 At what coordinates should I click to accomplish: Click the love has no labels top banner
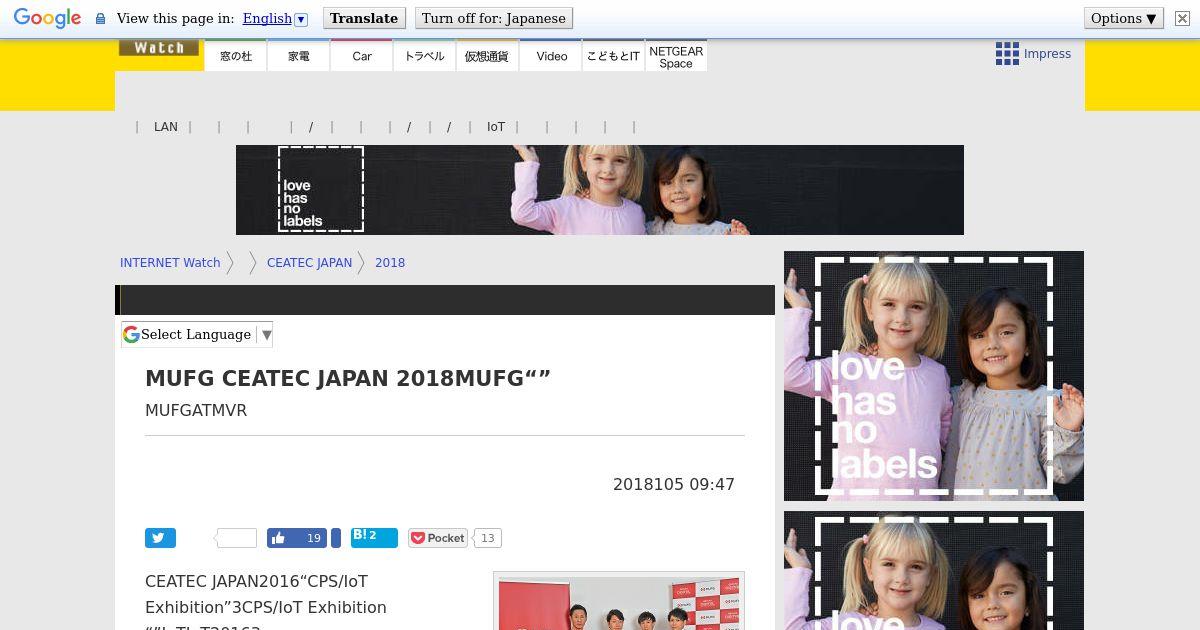[x=600, y=190]
